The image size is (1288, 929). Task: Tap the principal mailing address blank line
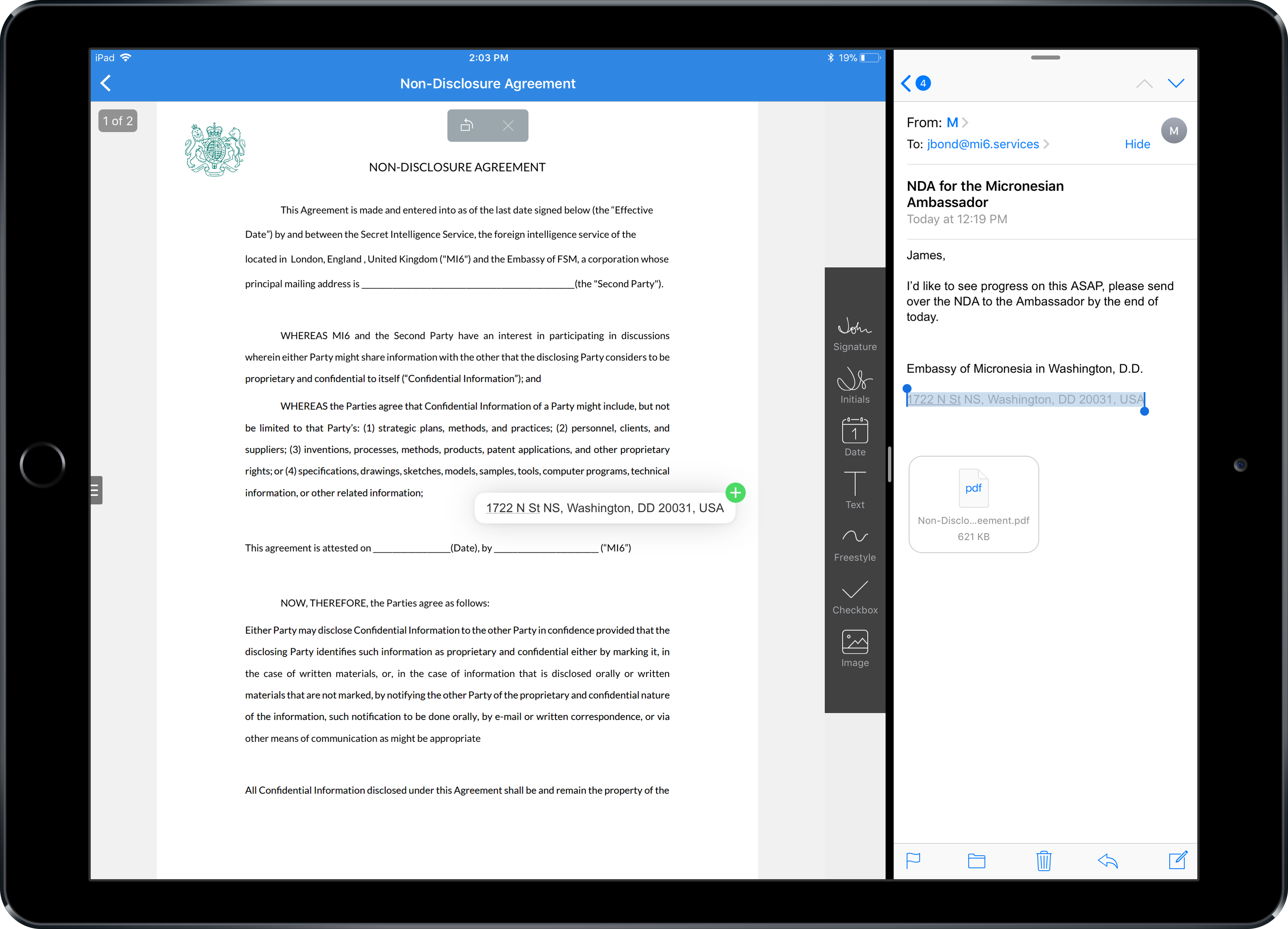tap(467, 284)
